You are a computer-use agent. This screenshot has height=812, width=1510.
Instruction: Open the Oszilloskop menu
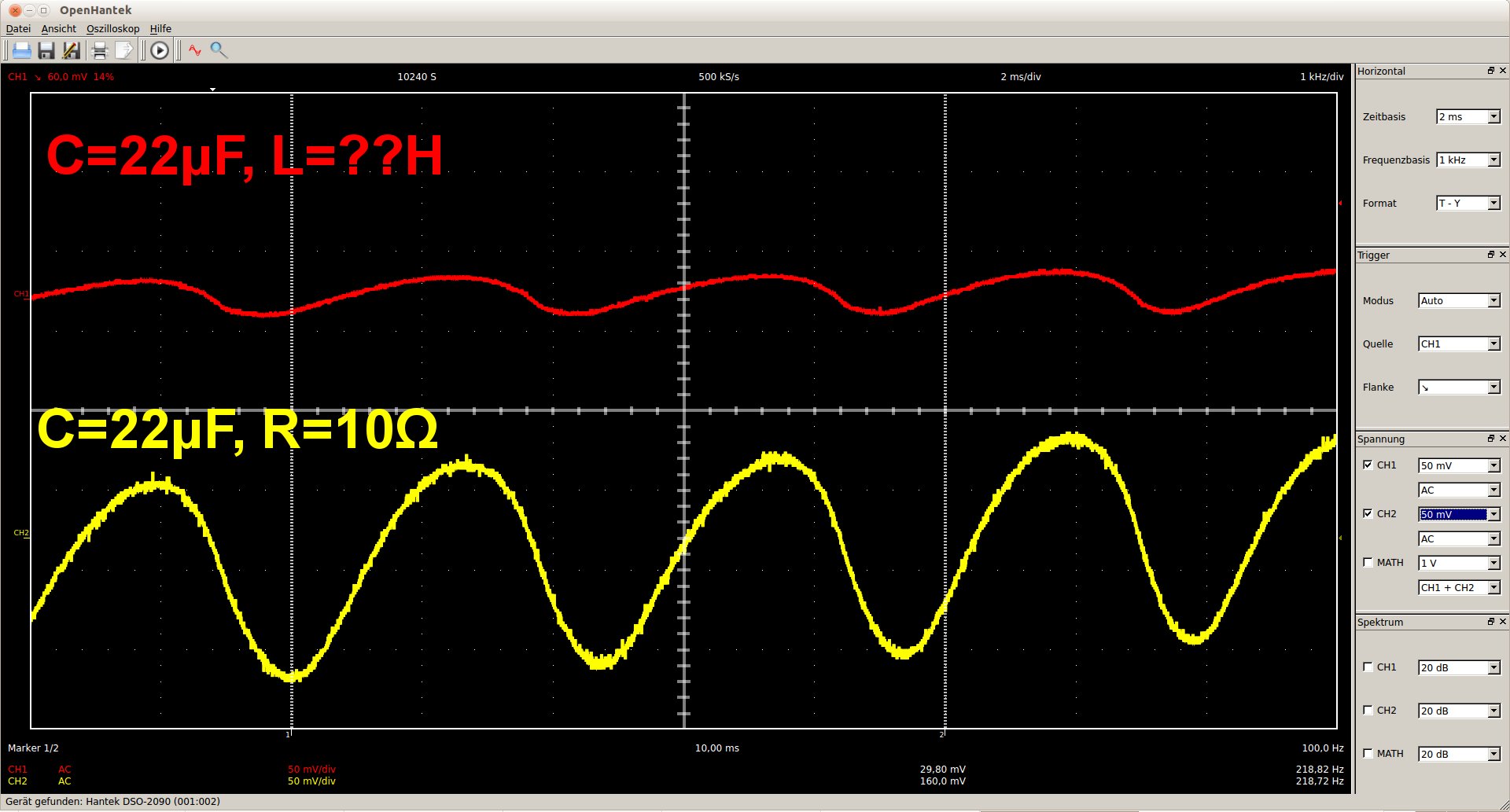pos(112,29)
